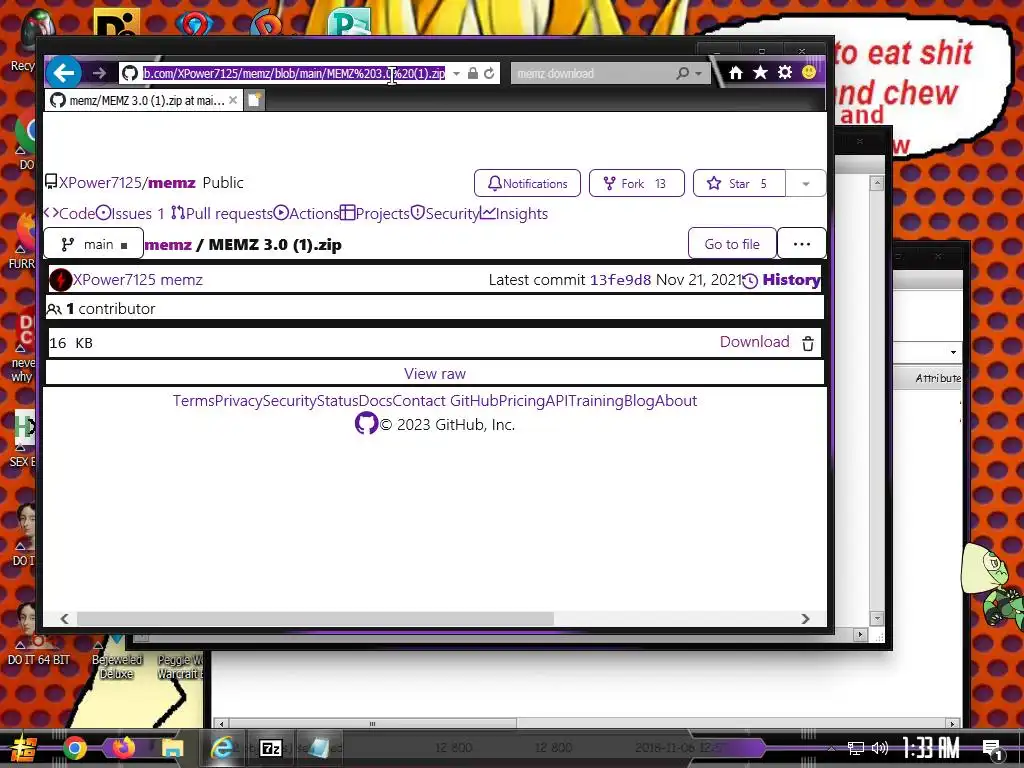Click the 1:33 AM clock
1024x768 pixels.
931,748
